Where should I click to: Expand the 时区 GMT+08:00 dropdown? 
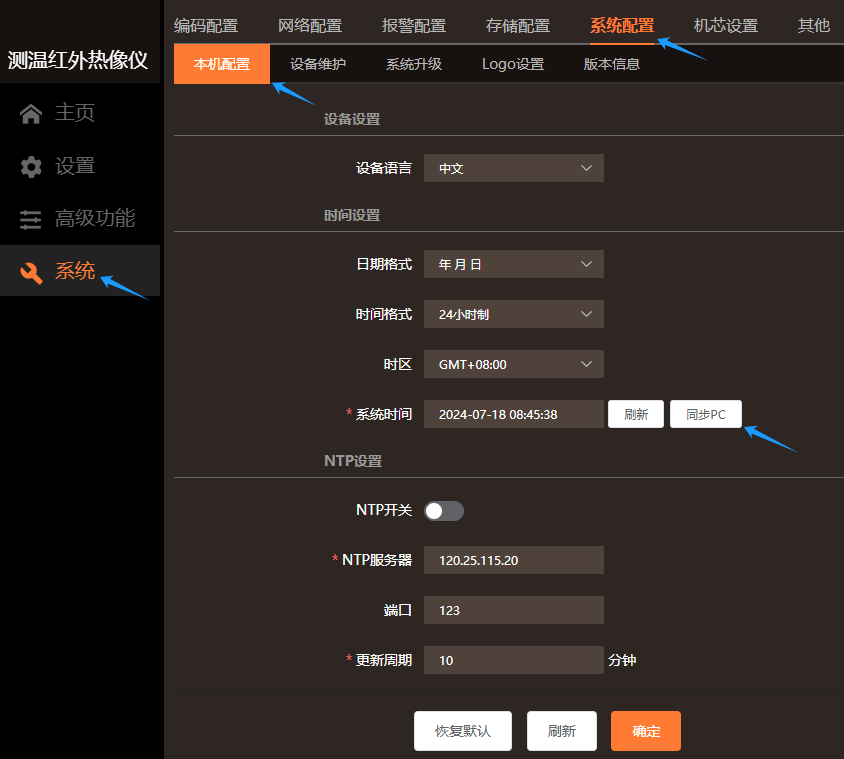pos(513,364)
